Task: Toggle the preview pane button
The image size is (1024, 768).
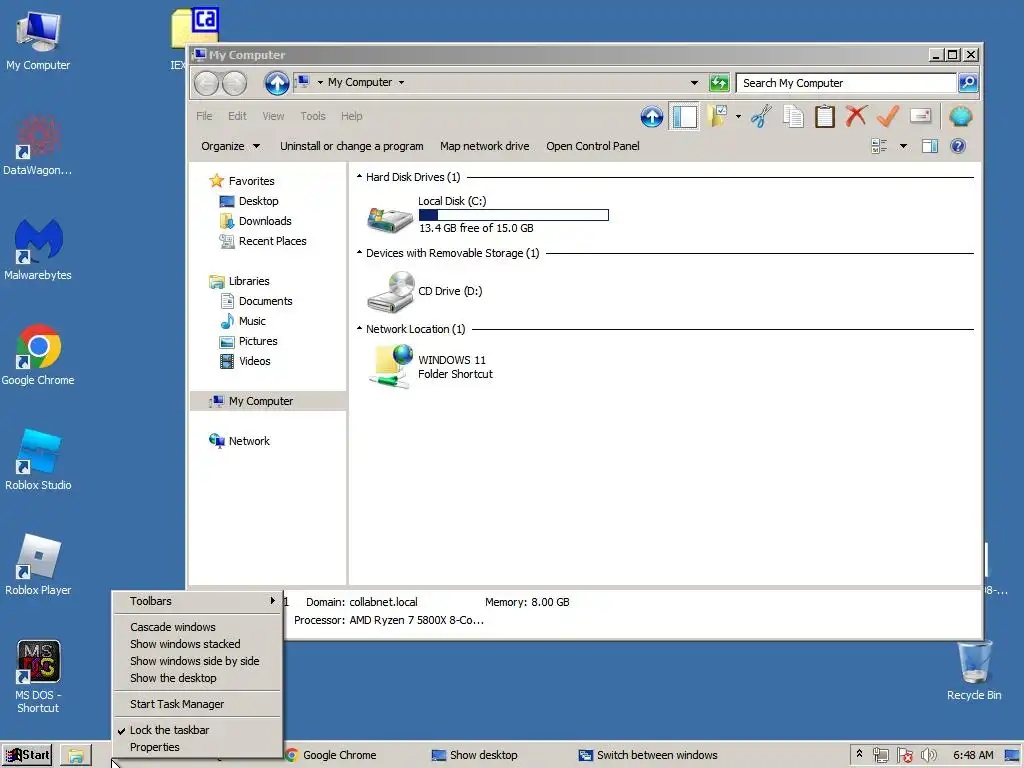Action: [x=930, y=146]
